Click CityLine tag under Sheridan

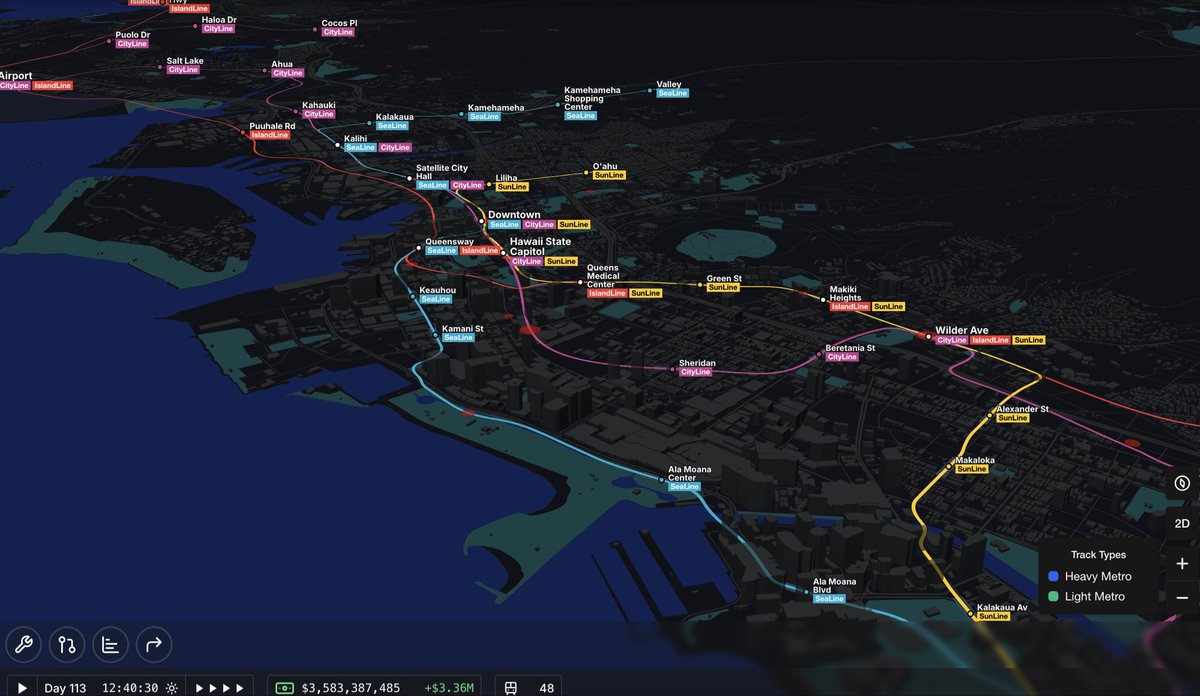point(695,372)
